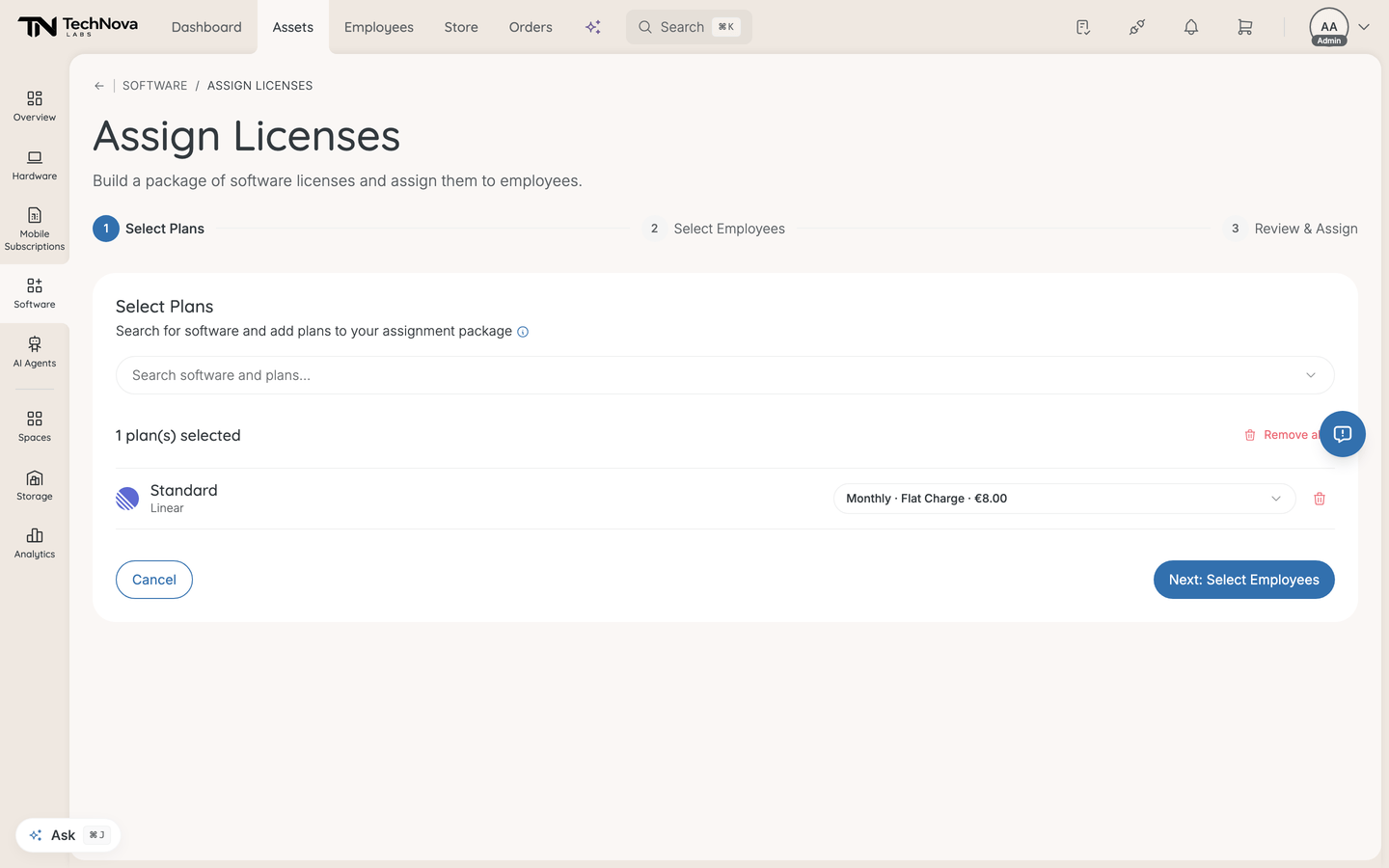
Task: Select the Software sidebar item
Action: coord(35,293)
